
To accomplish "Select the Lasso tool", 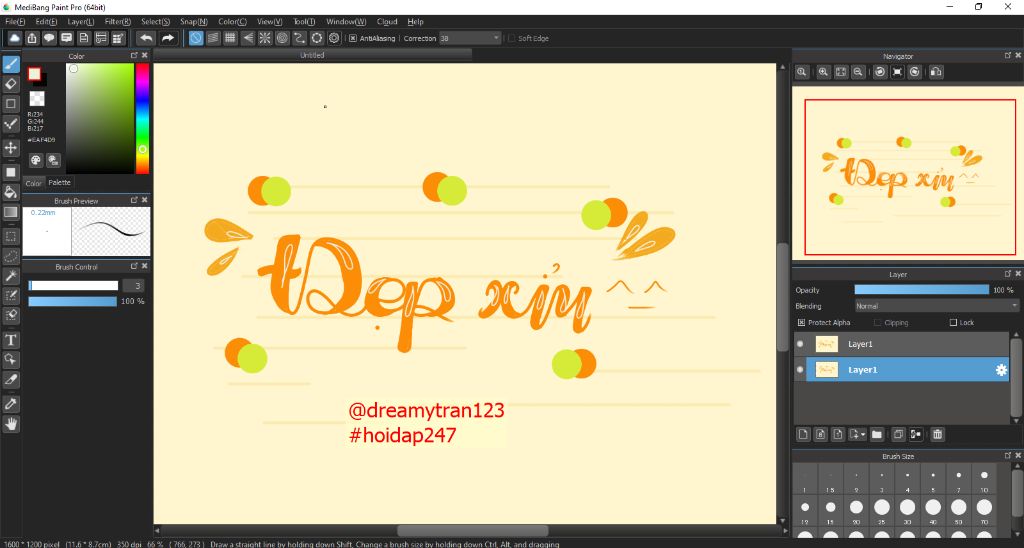I will 11,256.
